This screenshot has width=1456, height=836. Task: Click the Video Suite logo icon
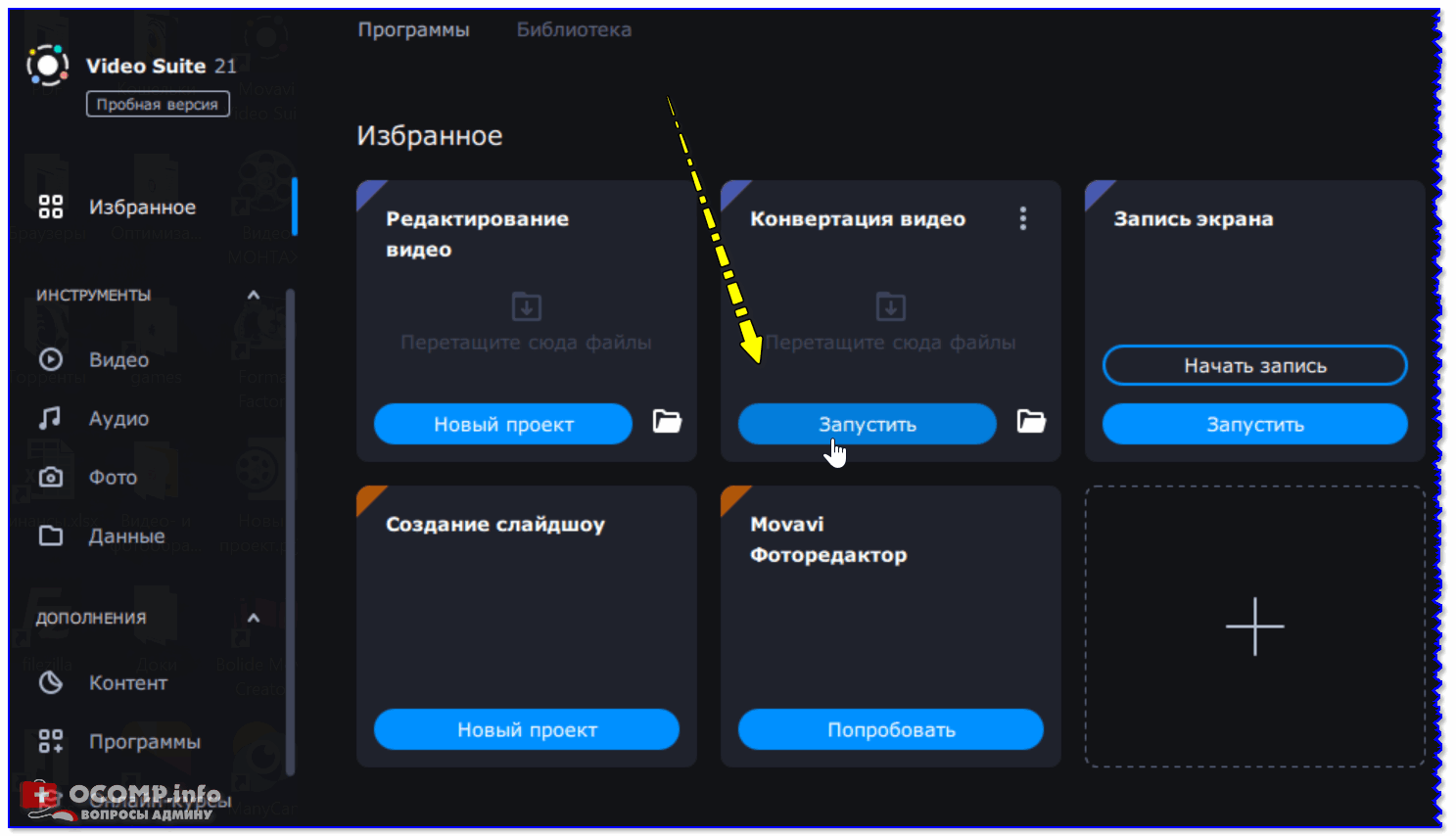tap(48, 66)
